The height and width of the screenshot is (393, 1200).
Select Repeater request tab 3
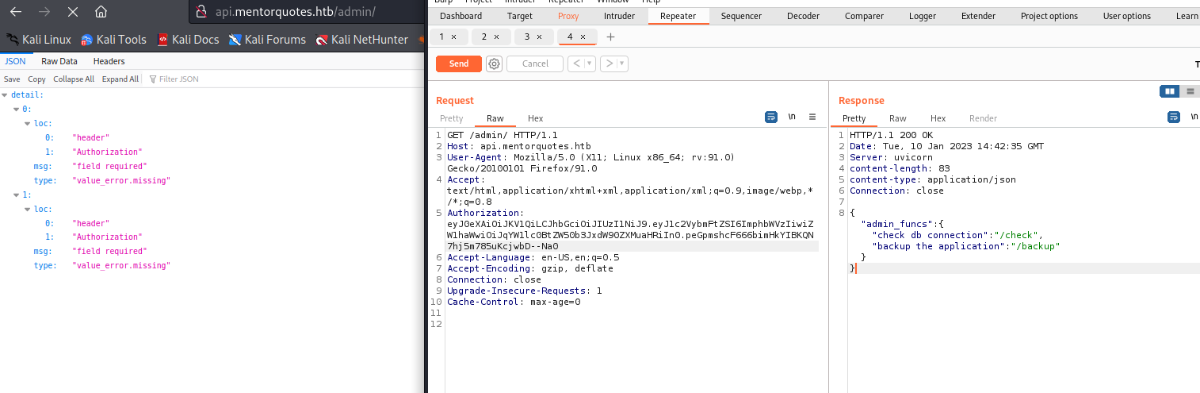(x=533, y=36)
